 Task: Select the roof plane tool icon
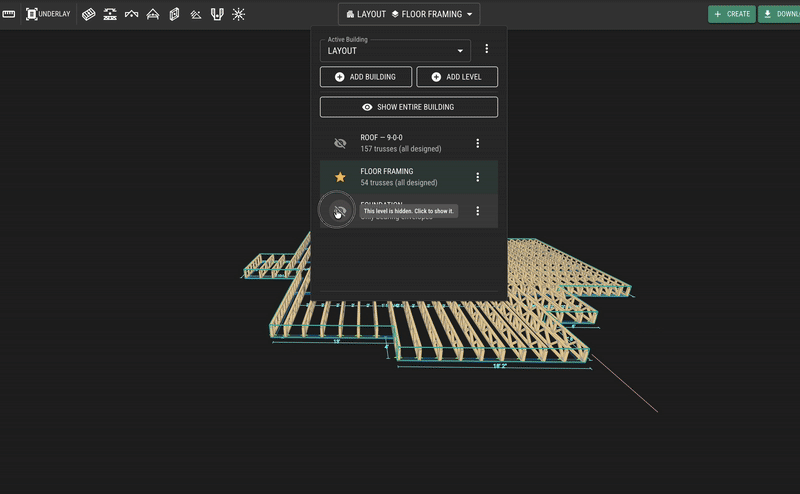[131, 14]
